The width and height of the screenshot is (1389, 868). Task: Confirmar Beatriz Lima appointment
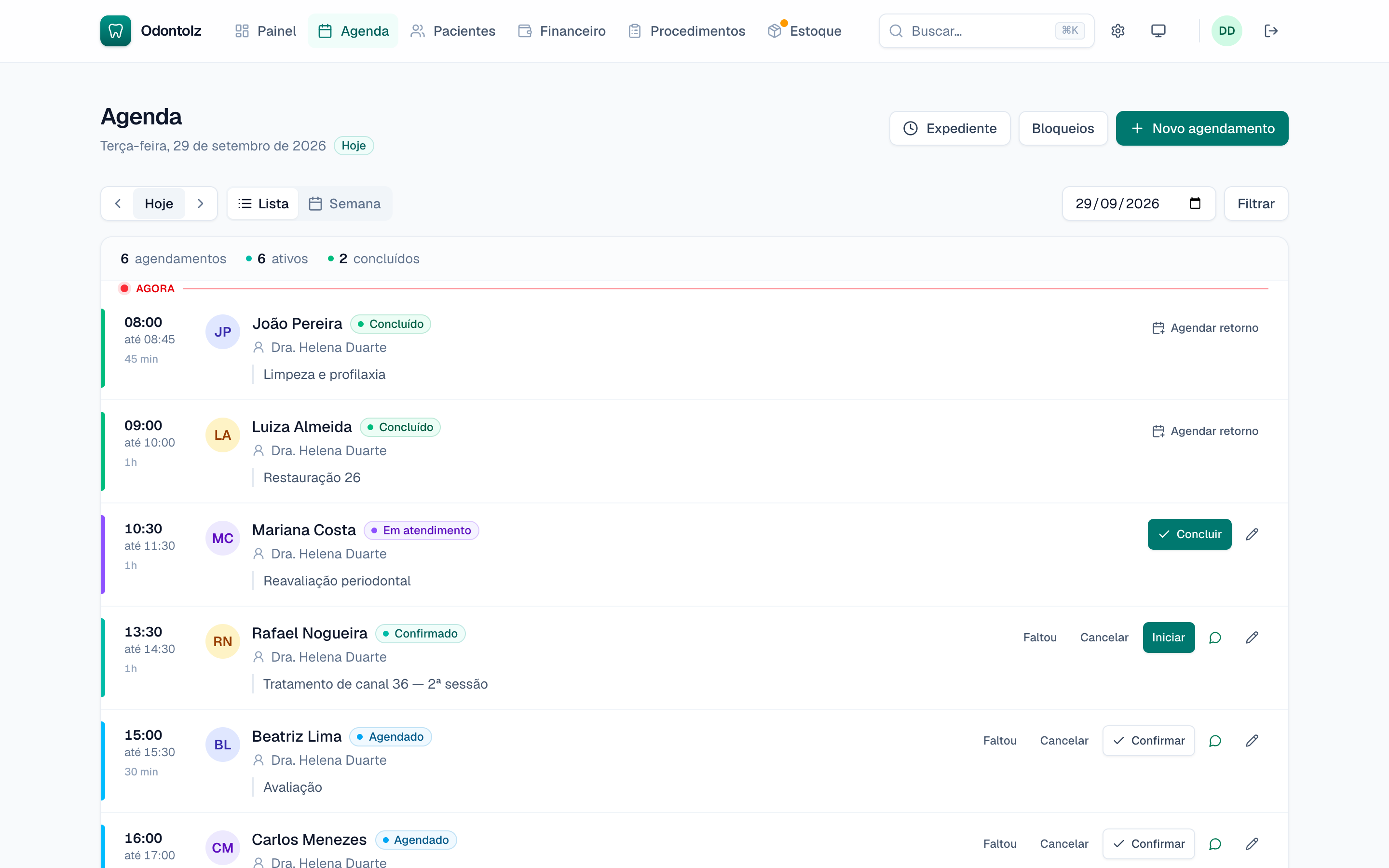(1148, 741)
